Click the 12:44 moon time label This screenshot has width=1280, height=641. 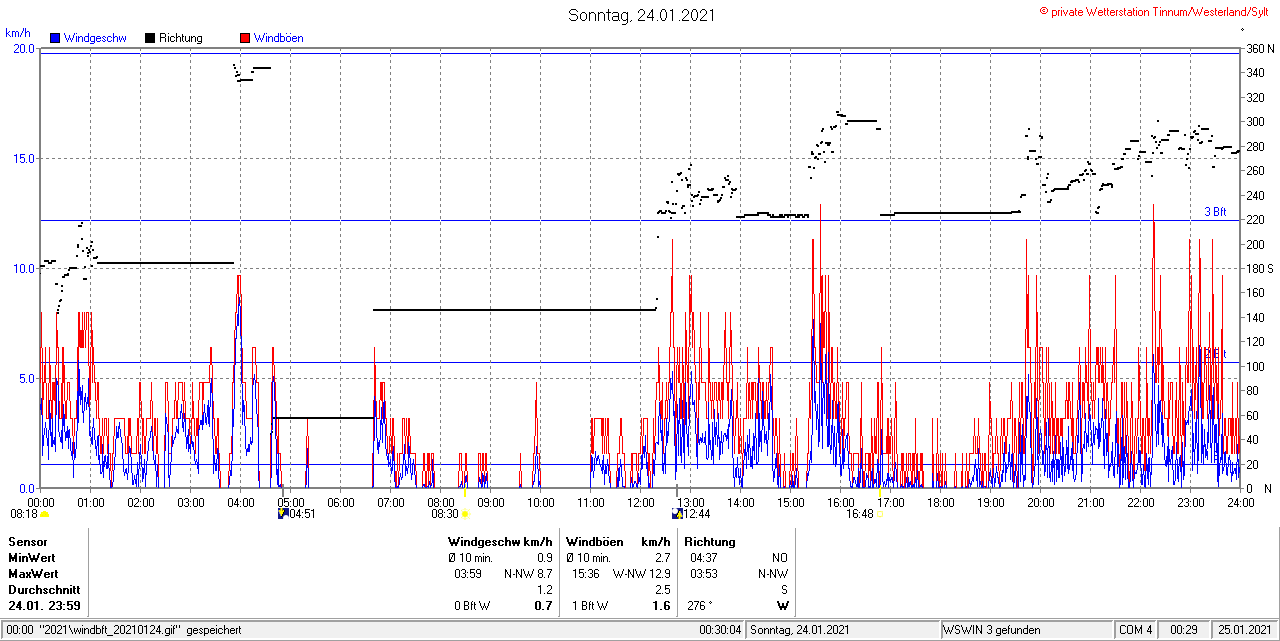click(x=697, y=514)
